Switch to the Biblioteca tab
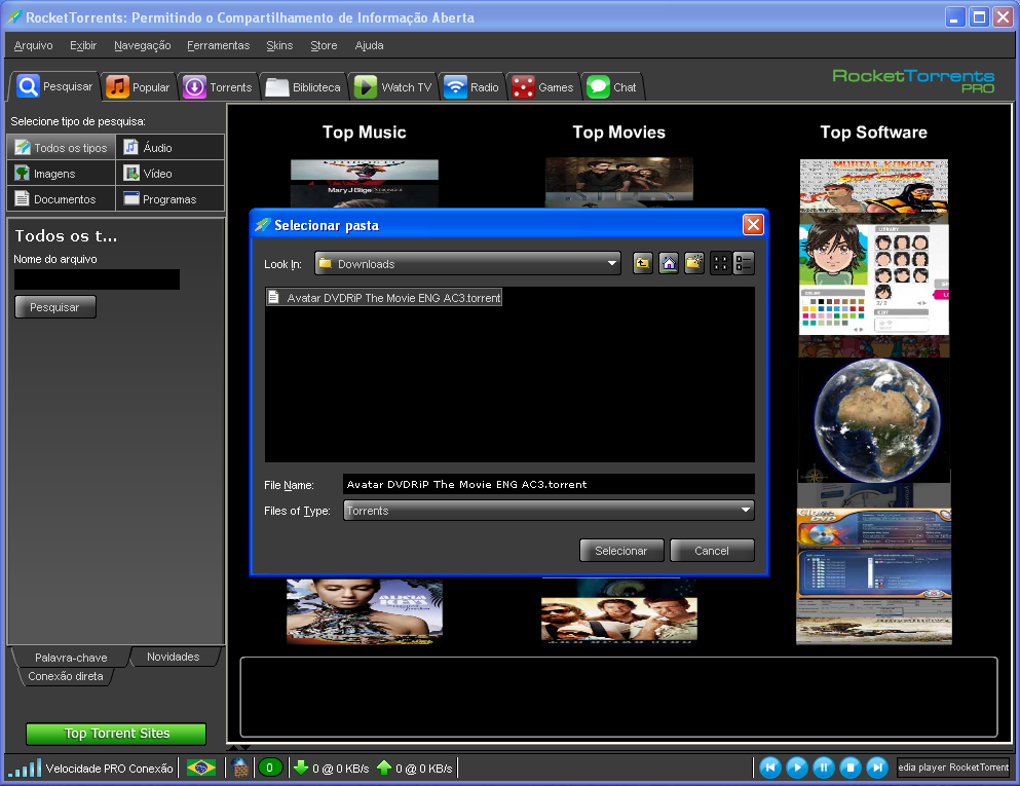This screenshot has width=1020, height=786. [306, 87]
